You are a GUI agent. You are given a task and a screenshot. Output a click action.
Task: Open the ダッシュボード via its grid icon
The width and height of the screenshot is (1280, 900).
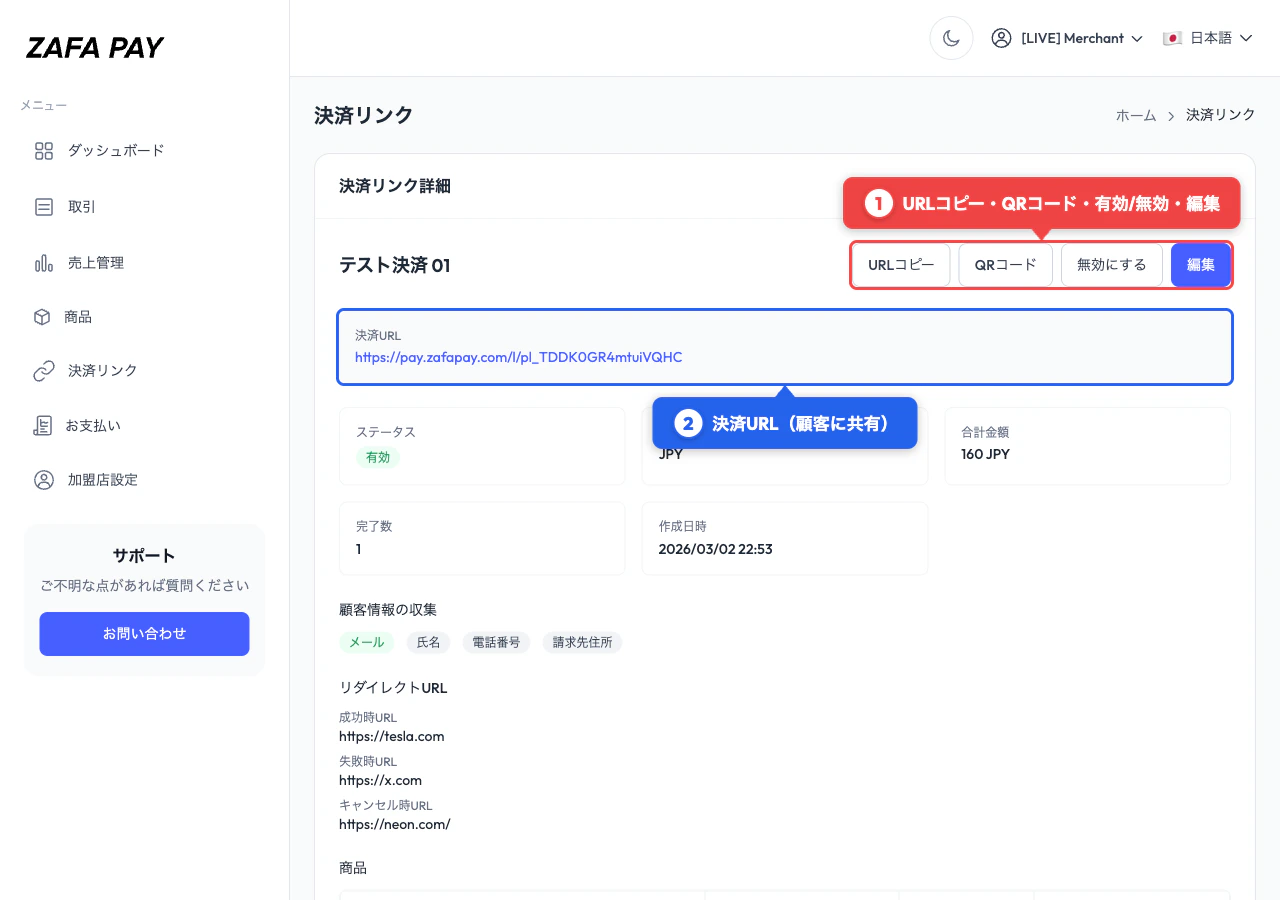(x=44, y=151)
